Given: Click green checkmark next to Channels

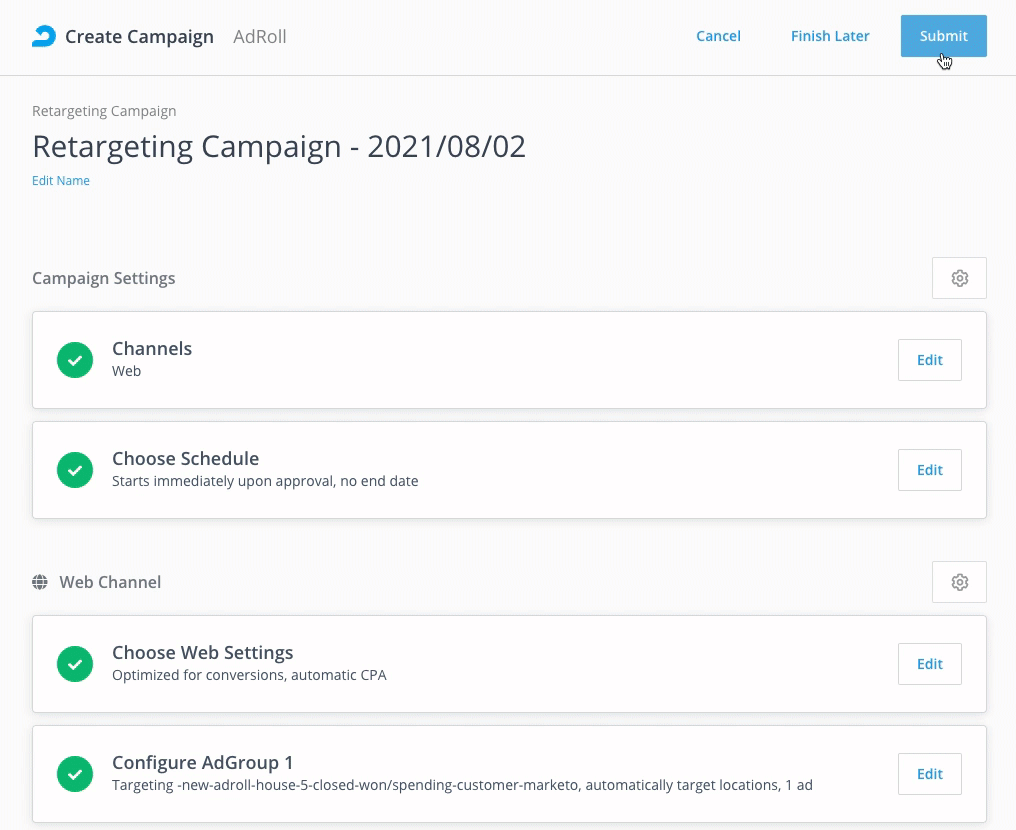Looking at the screenshot, I should 75,360.
